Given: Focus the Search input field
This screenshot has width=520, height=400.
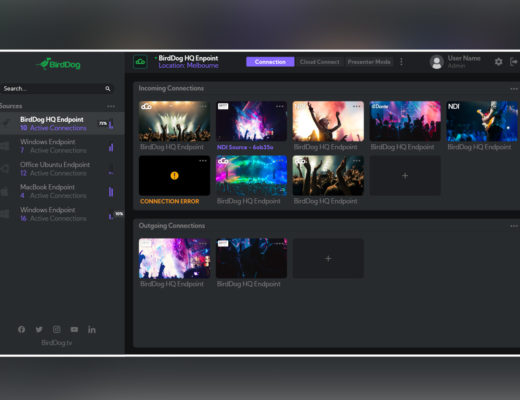Looking at the screenshot, I should point(56,89).
